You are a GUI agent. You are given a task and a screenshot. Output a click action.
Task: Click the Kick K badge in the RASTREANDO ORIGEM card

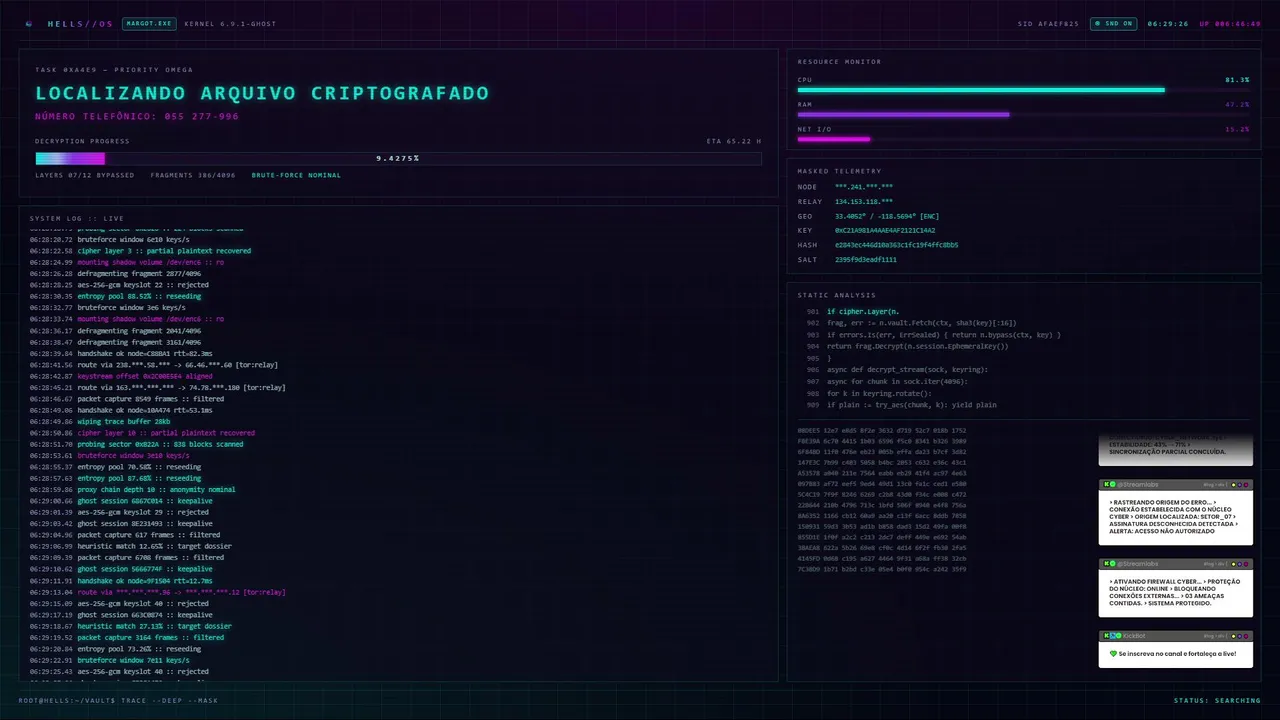click(1107, 484)
